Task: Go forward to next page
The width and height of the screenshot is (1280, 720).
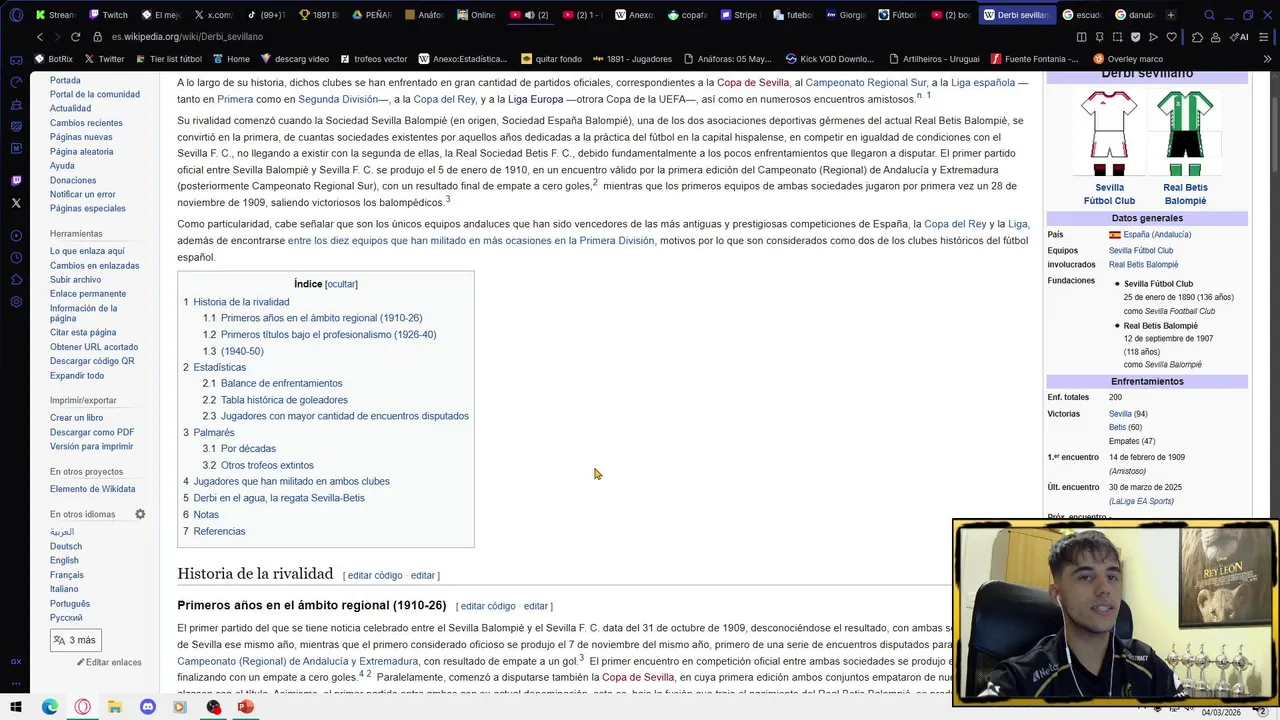Action: 58,37
